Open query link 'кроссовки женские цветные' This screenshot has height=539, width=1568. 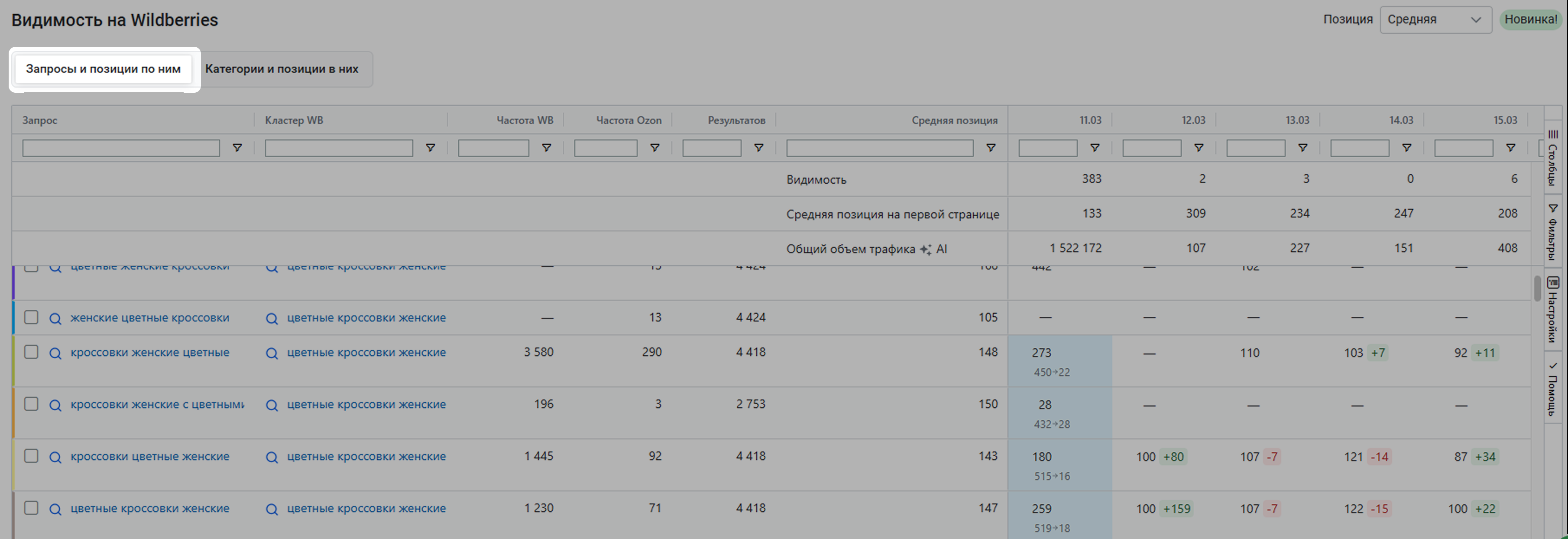[150, 353]
